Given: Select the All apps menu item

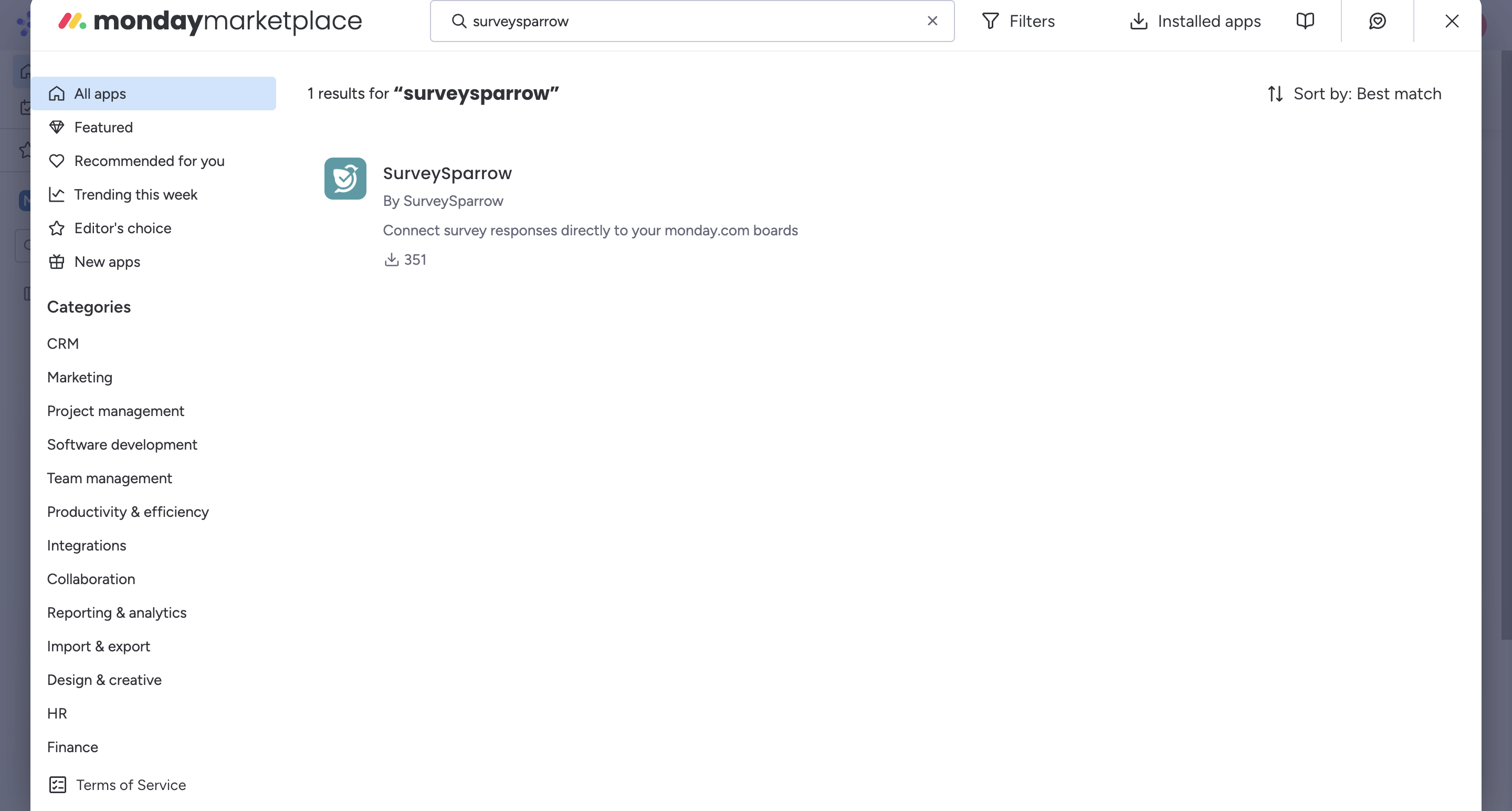Looking at the screenshot, I should coord(100,94).
